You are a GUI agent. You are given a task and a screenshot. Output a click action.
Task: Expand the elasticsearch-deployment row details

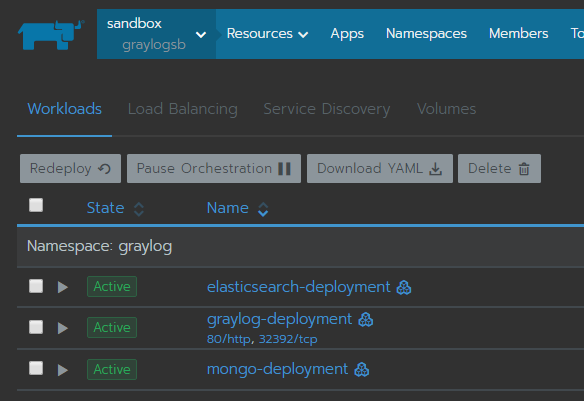63,287
